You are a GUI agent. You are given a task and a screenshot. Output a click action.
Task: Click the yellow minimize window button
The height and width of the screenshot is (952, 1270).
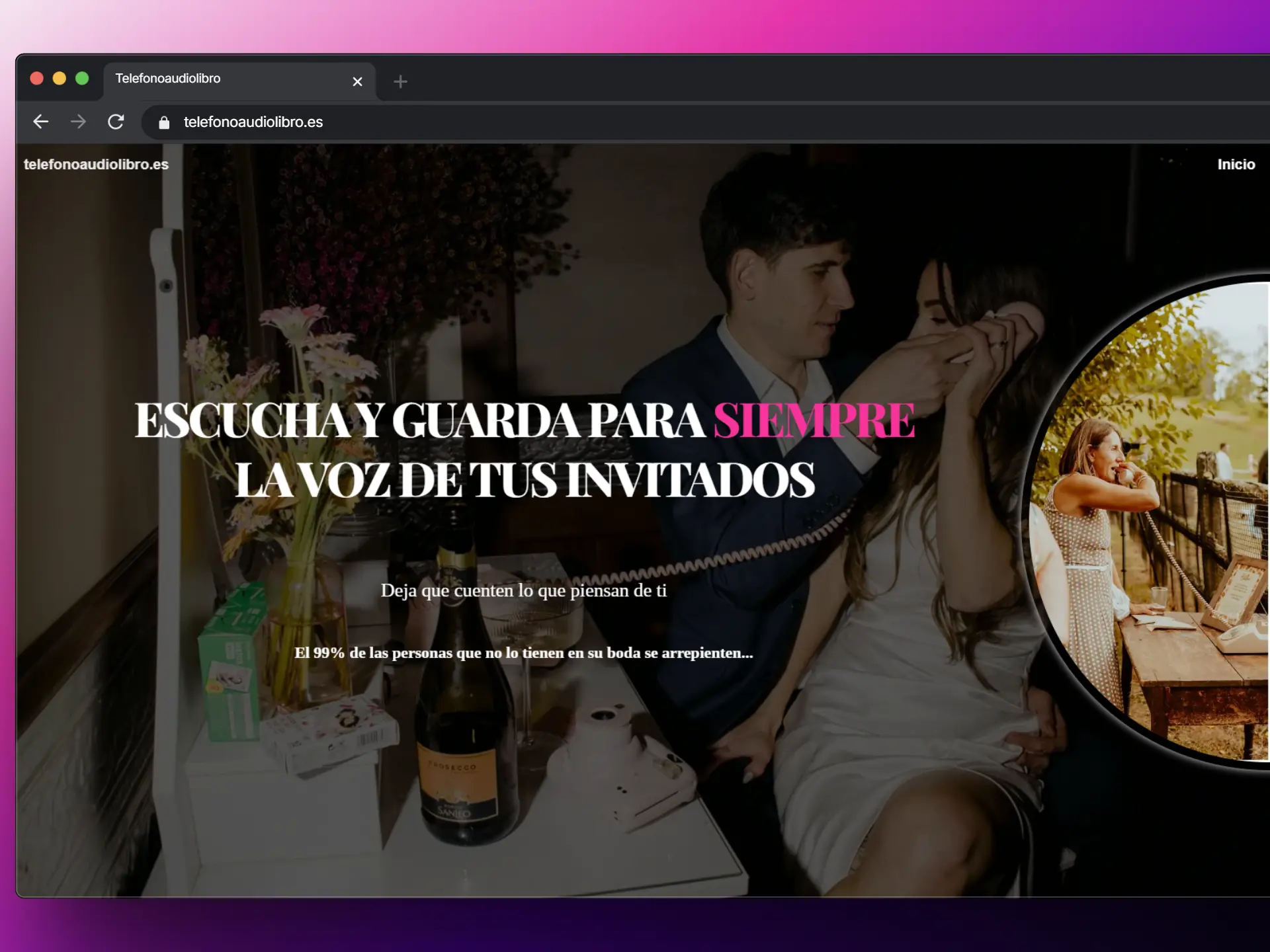(x=59, y=77)
